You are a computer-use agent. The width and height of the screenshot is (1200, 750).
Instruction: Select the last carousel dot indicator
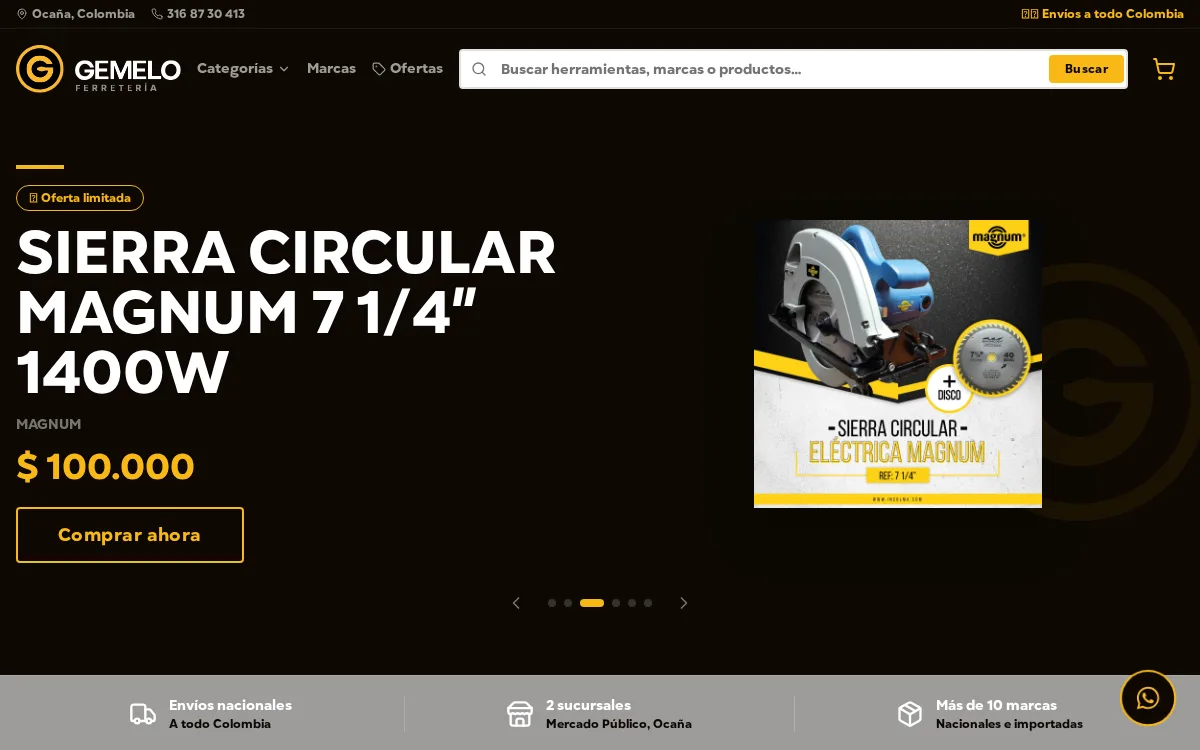[648, 603]
